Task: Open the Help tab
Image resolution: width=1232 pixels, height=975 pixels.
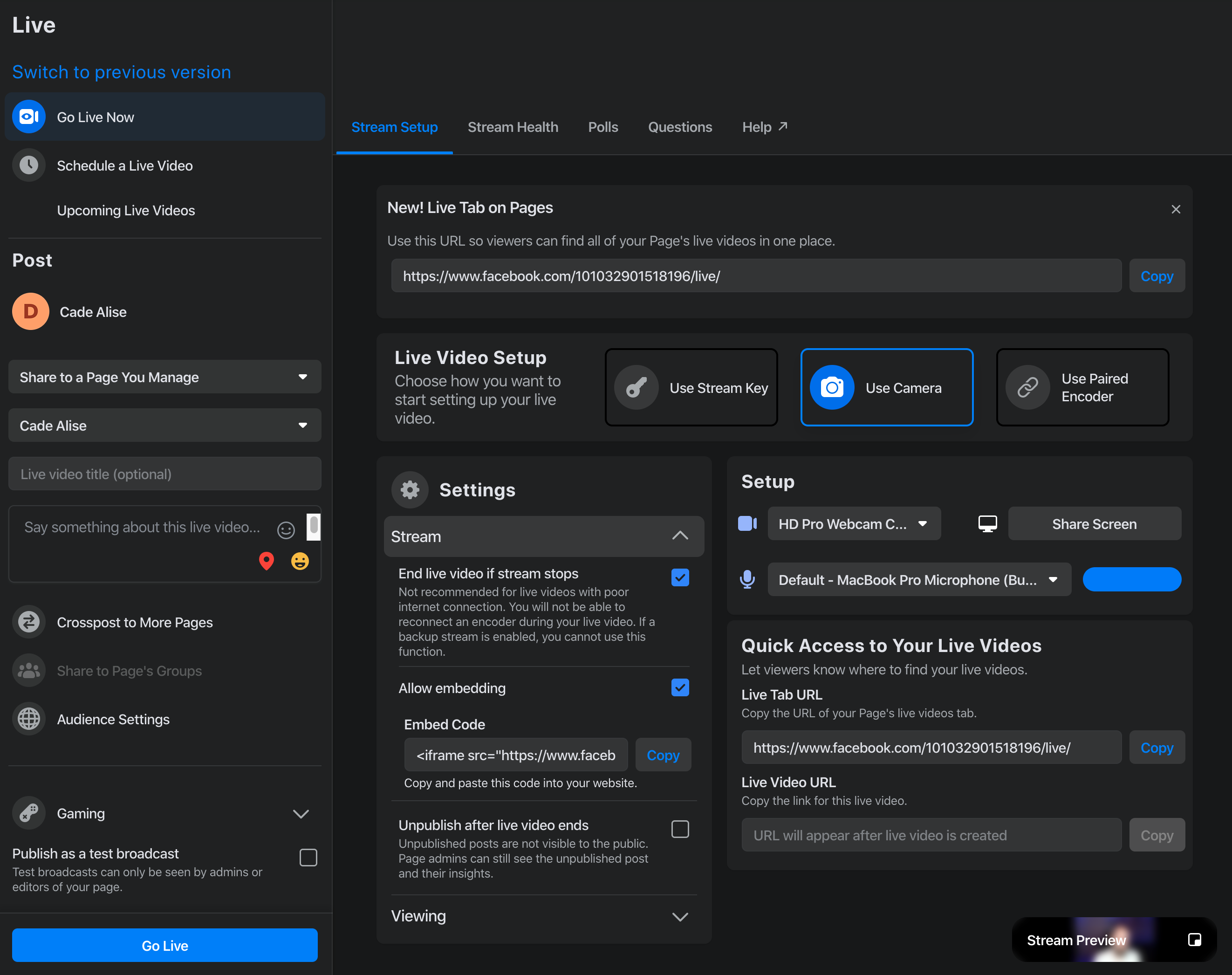Action: pyautogui.click(x=765, y=127)
